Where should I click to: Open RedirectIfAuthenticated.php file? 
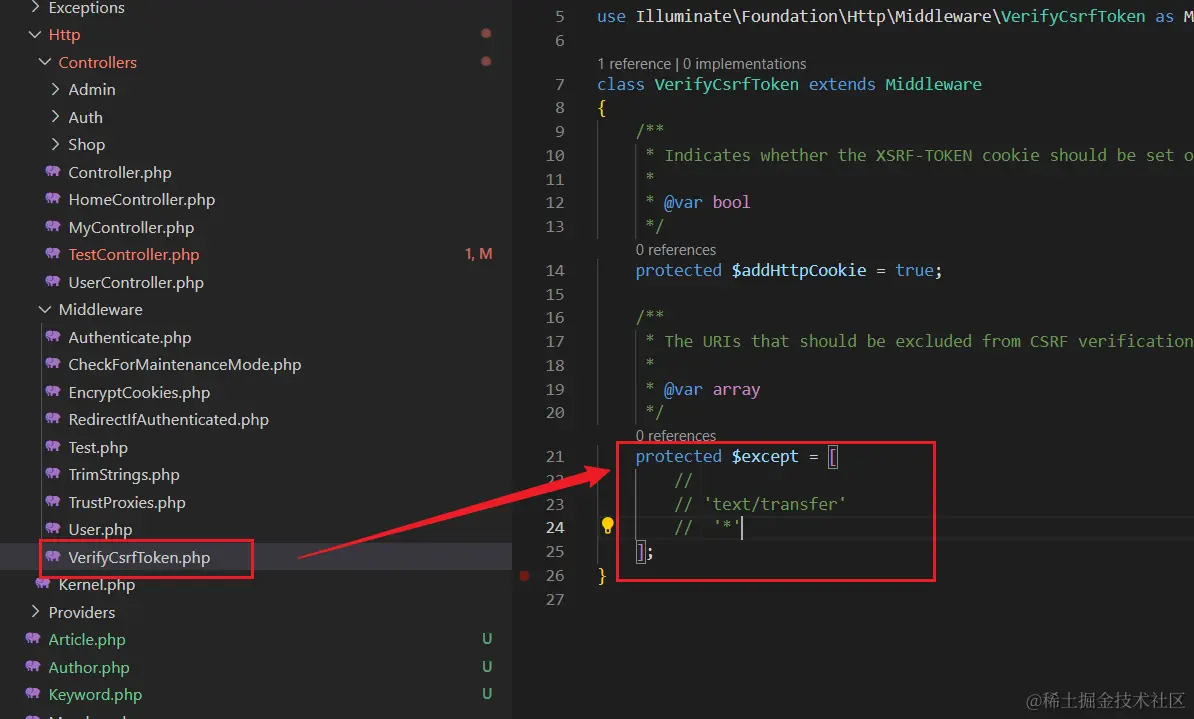pos(168,420)
